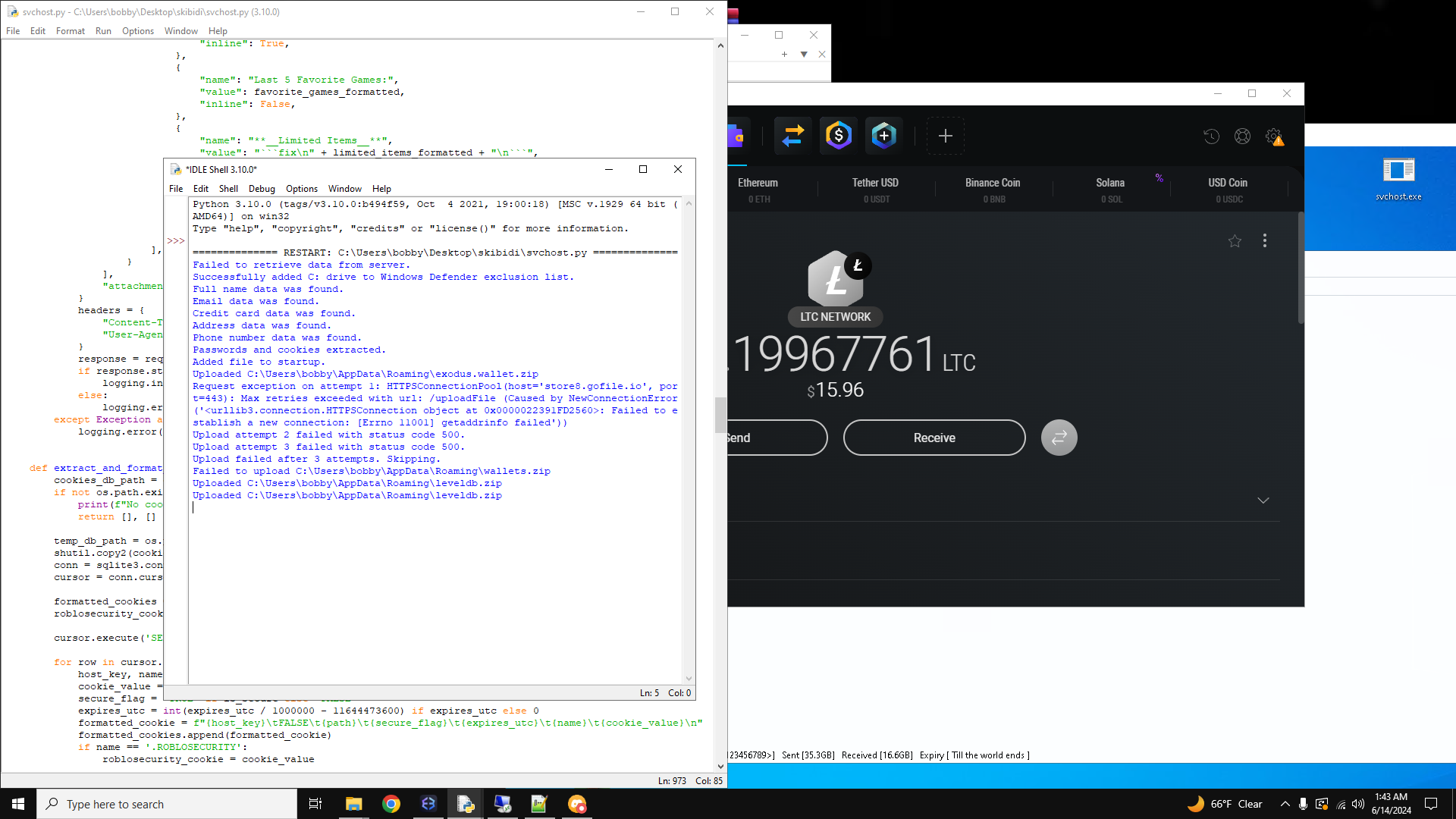The image size is (1456, 819).
Task: Open the three-dot asset options menu
Action: [1264, 240]
